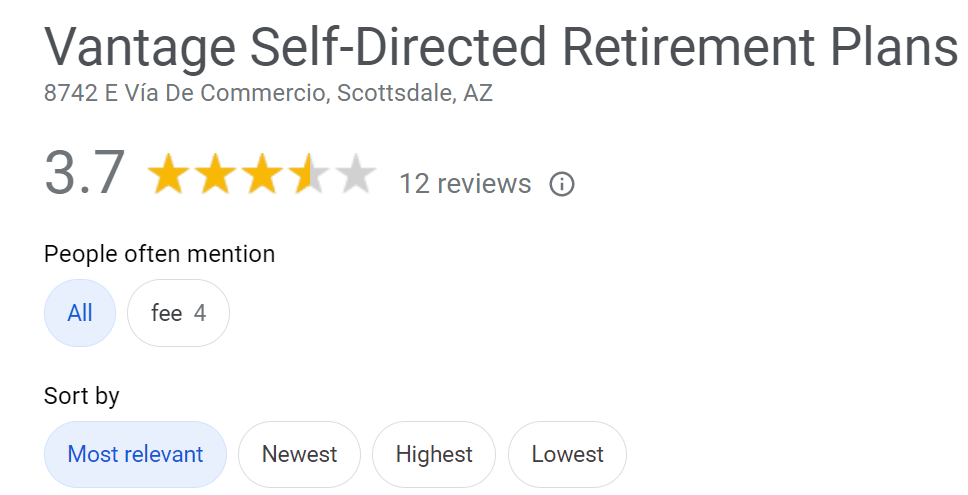The height and width of the screenshot is (495, 968).
Task: Click the third gold rating star
Action: 262,174
